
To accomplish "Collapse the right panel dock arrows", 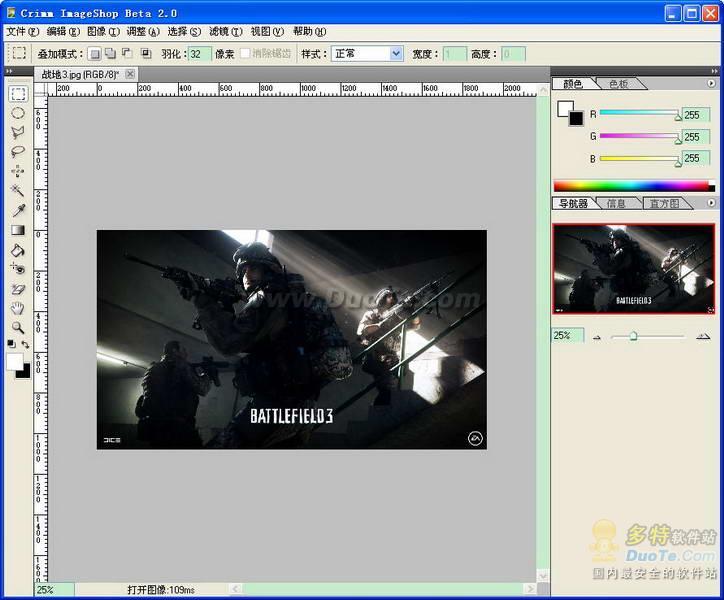I will tap(715, 71).
